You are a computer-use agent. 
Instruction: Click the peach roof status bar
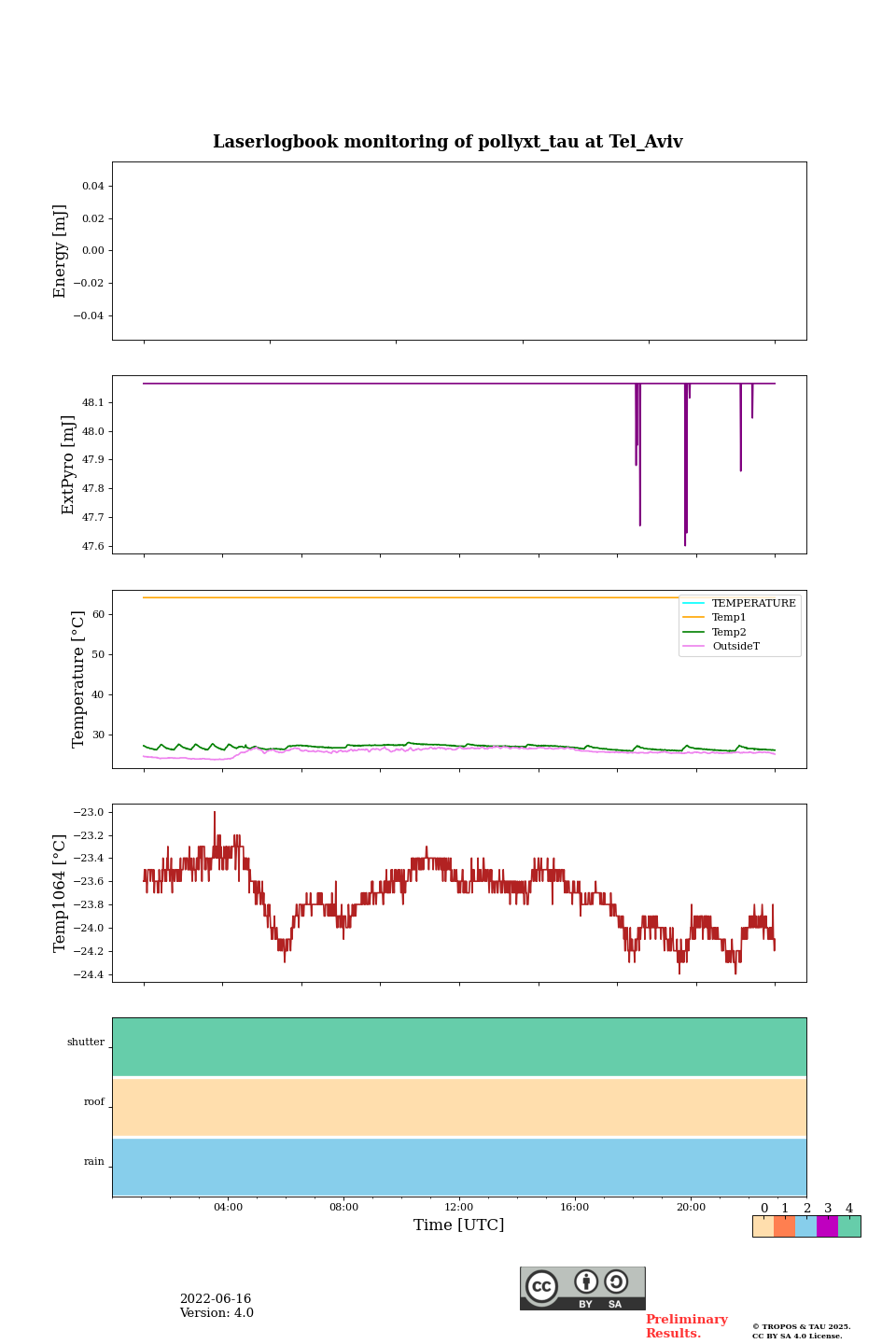pyautogui.click(x=459, y=1107)
